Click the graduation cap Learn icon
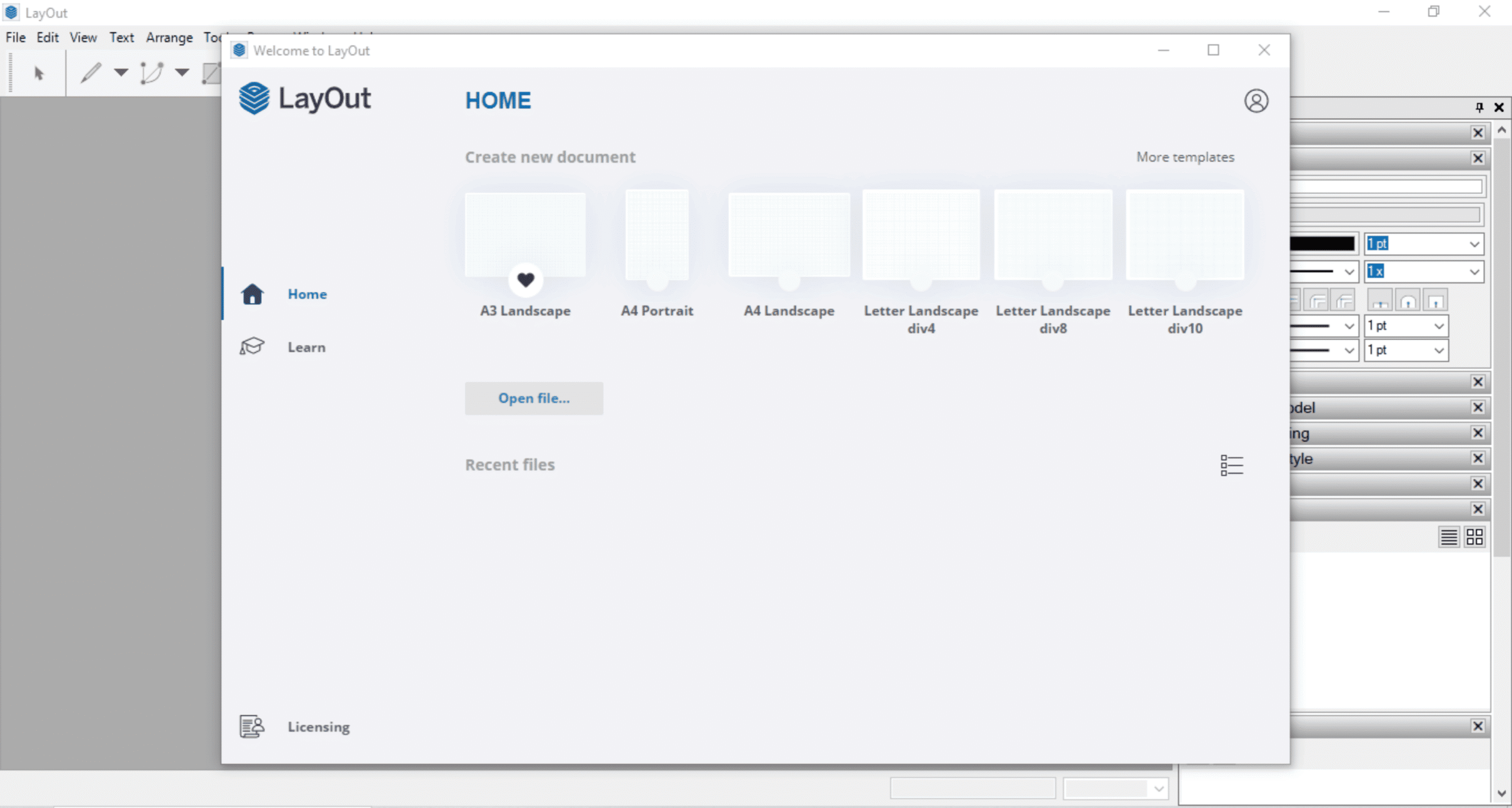1512x808 pixels. coord(252,346)
